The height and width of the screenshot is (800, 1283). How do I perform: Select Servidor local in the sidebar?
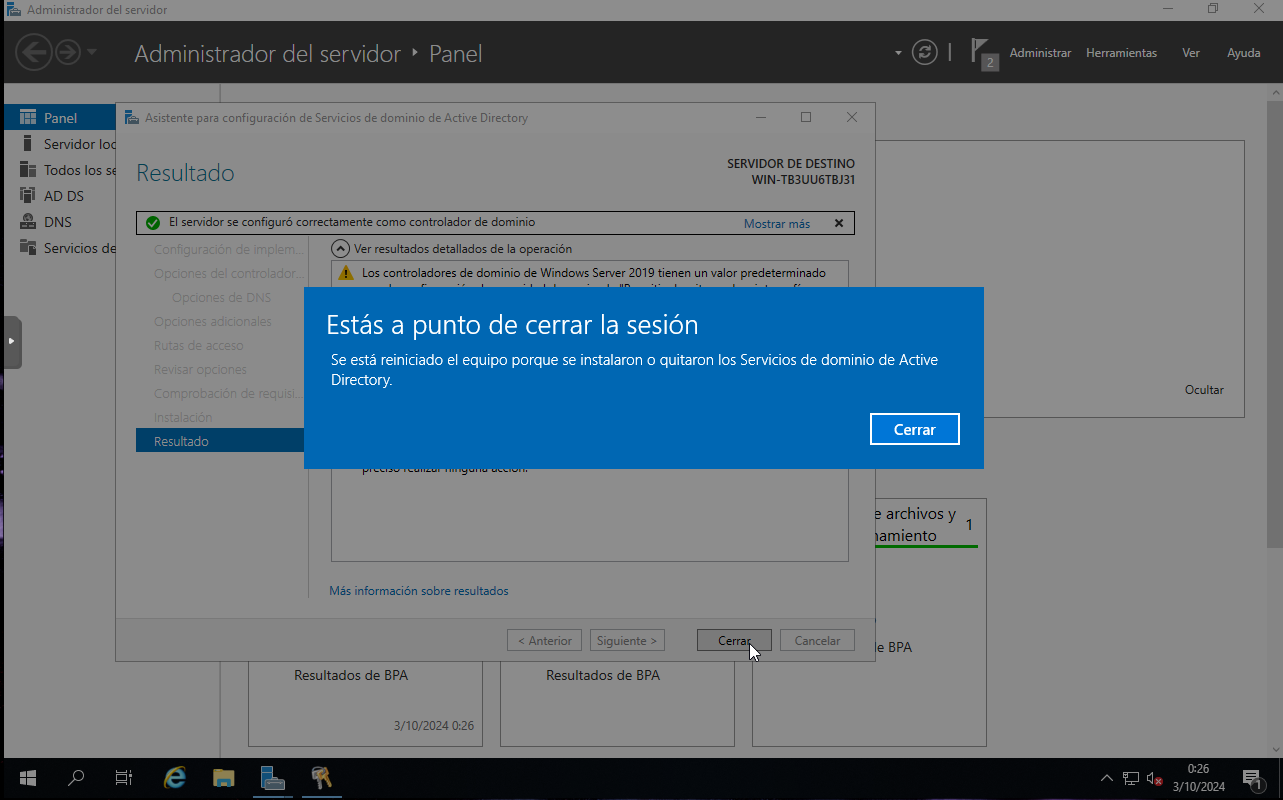pyautogui.click(x=60, y=144)
